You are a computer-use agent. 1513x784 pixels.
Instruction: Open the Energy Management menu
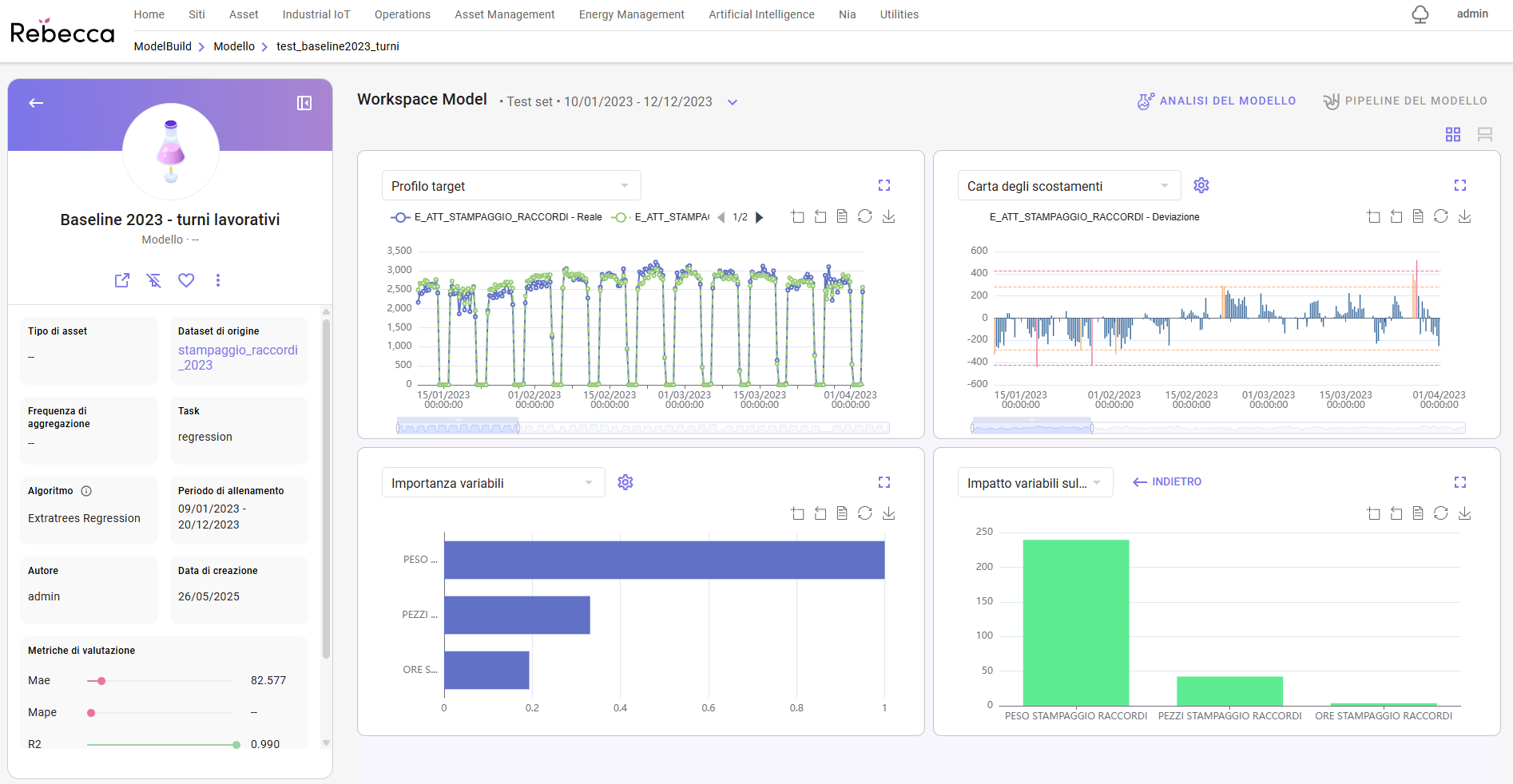point(631,14)
